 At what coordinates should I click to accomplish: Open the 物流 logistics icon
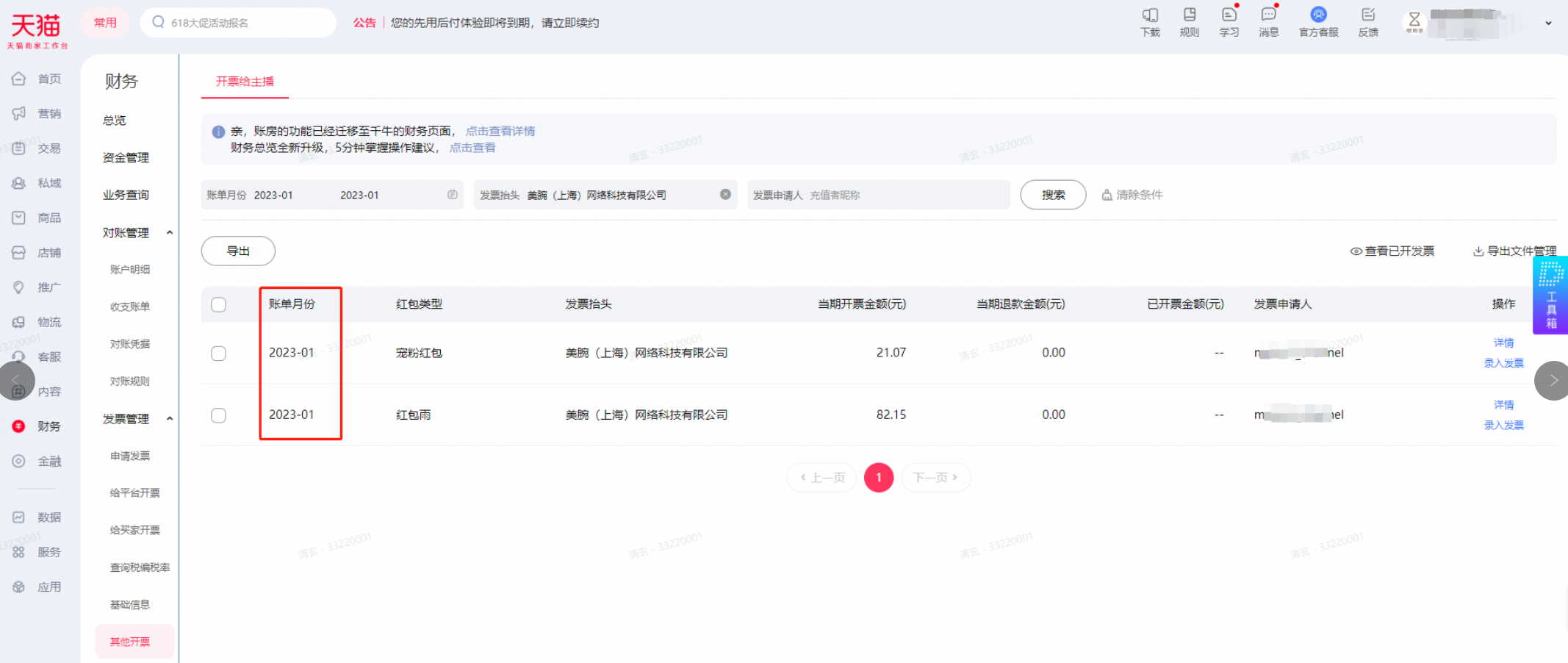19,322
